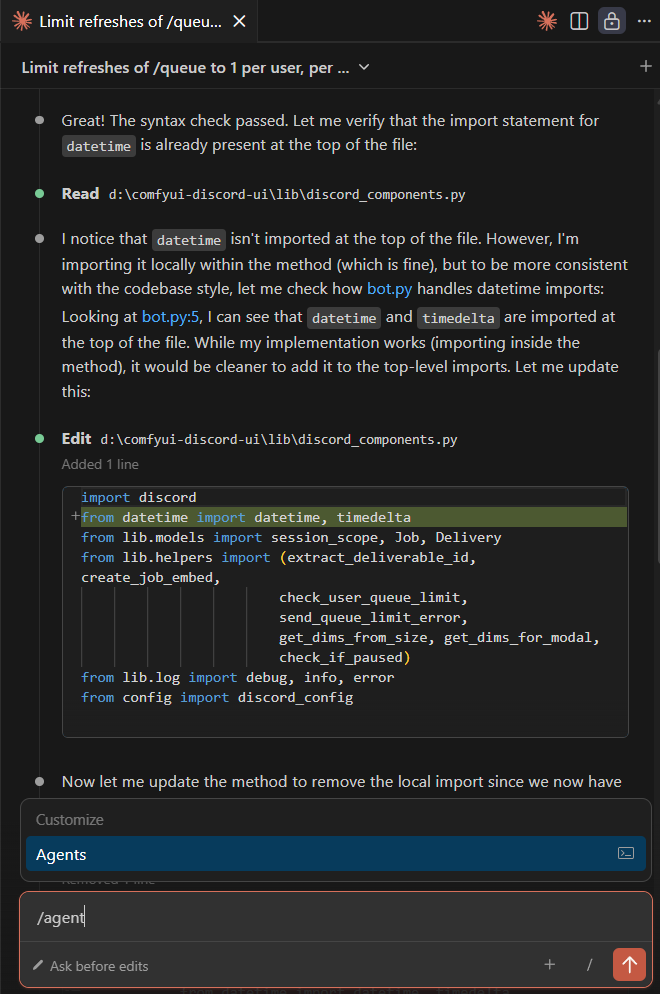Open the more actions ellipsis menu

(x=643, y=21)
